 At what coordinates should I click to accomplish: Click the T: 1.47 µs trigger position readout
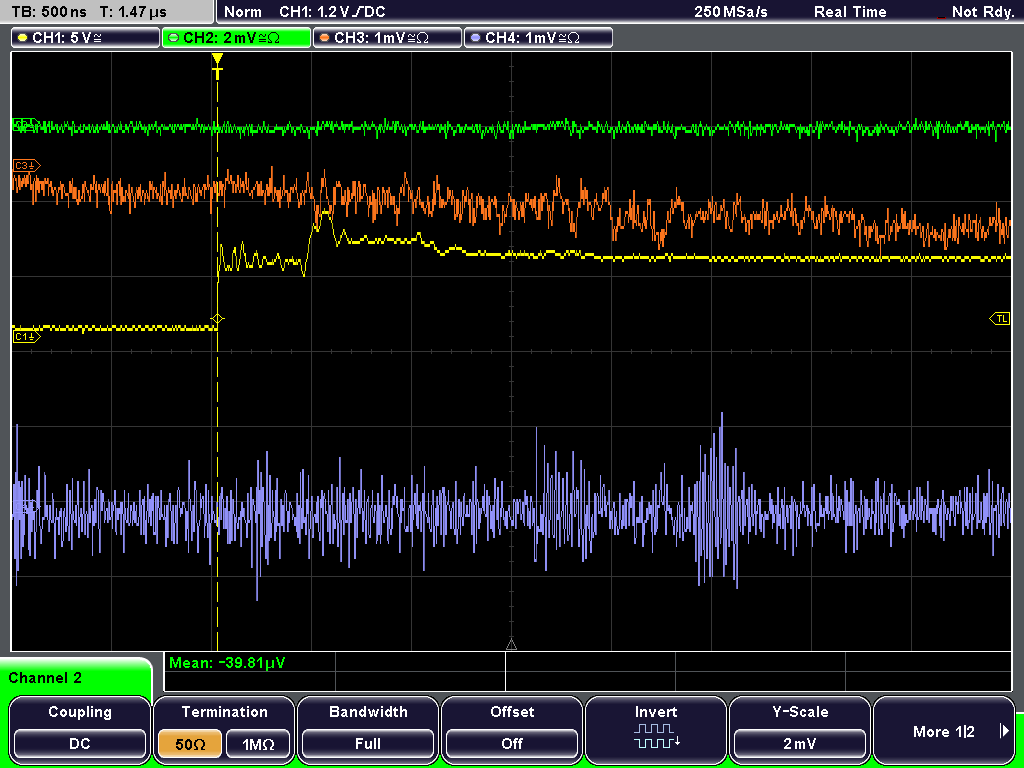(x=133, y=12)
